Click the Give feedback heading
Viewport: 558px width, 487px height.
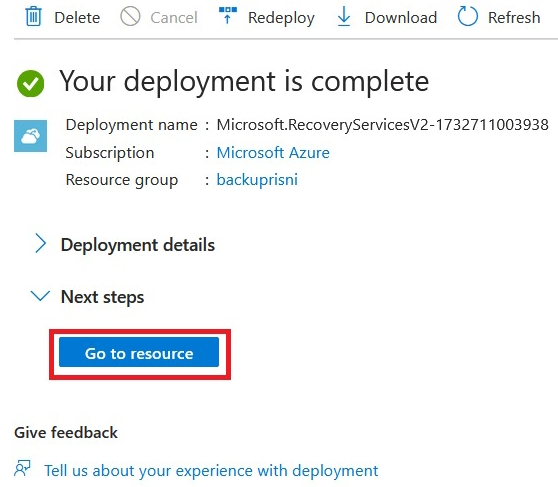coord(66,433)
